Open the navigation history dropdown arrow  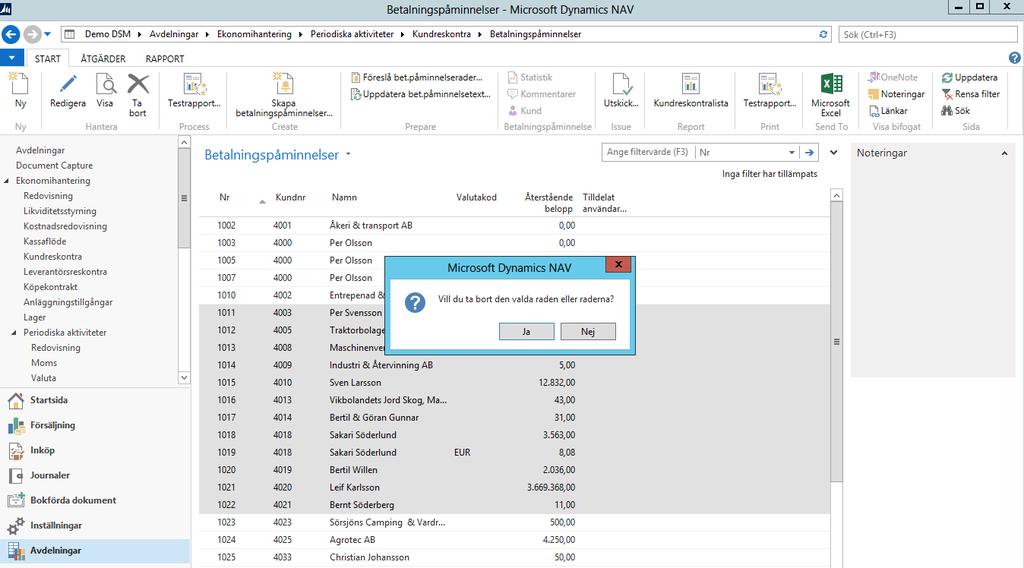click(48, 34)
